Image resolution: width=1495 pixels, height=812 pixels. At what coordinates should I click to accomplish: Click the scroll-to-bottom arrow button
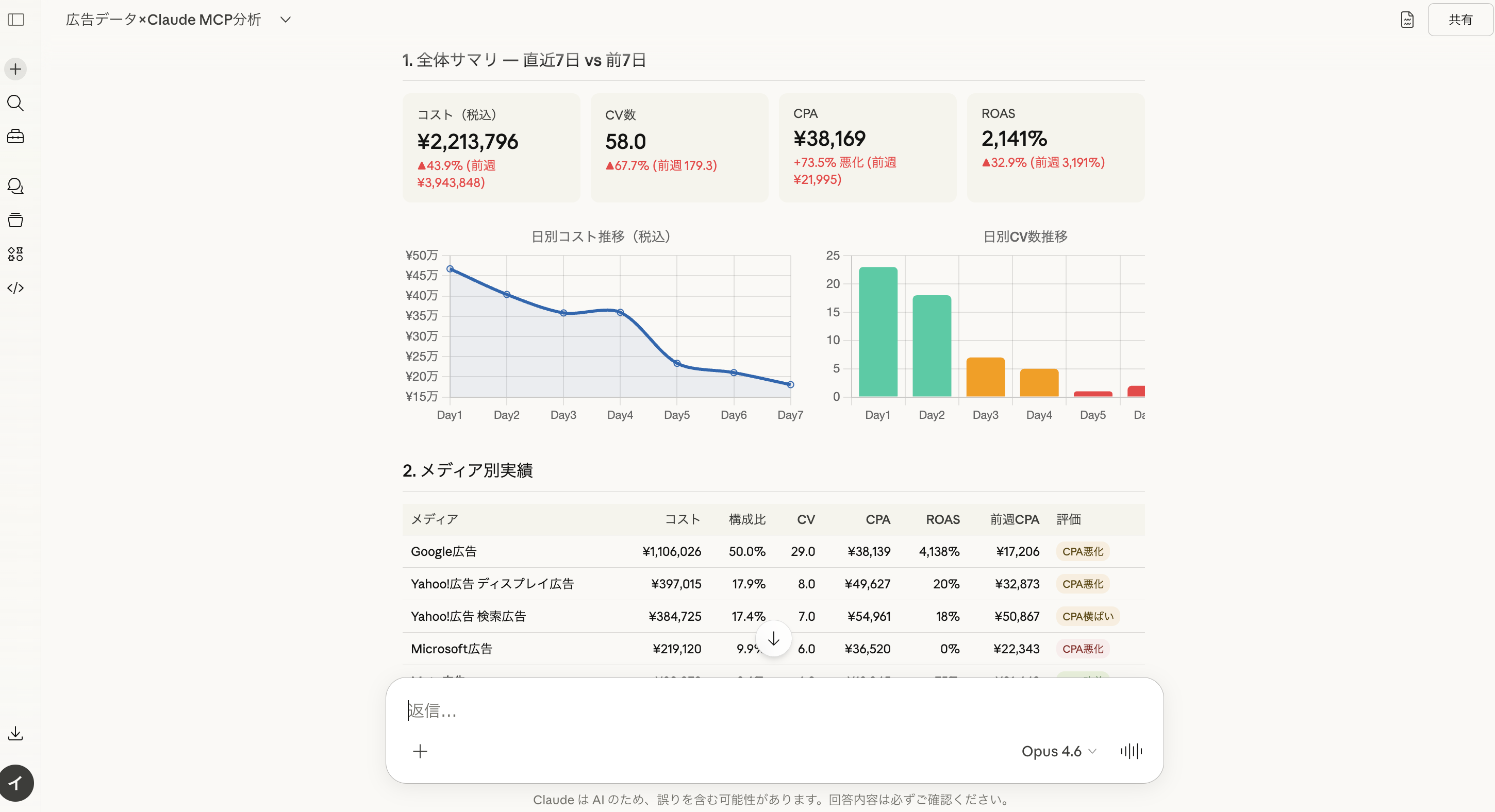point(774,639)
